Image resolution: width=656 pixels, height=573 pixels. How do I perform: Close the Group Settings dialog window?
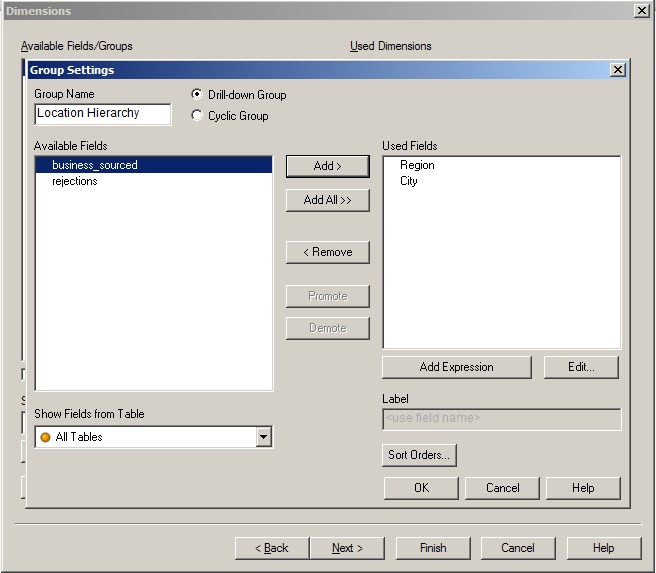point(618,70)
